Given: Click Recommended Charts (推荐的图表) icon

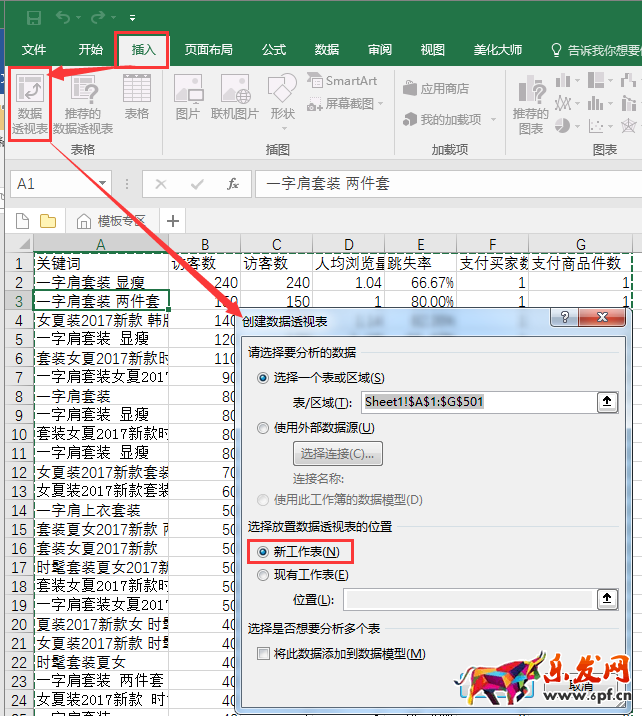Looking at the screenshot, I should (530, 103).
